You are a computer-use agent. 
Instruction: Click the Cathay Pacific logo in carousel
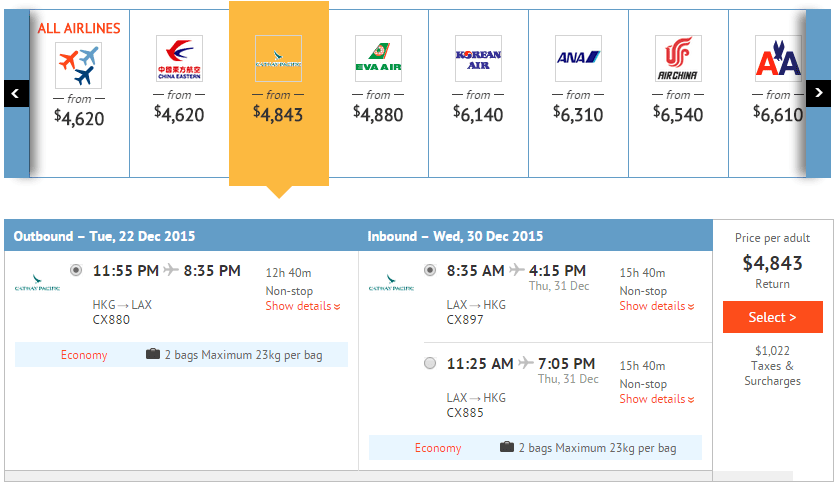(x=278, y=59)
